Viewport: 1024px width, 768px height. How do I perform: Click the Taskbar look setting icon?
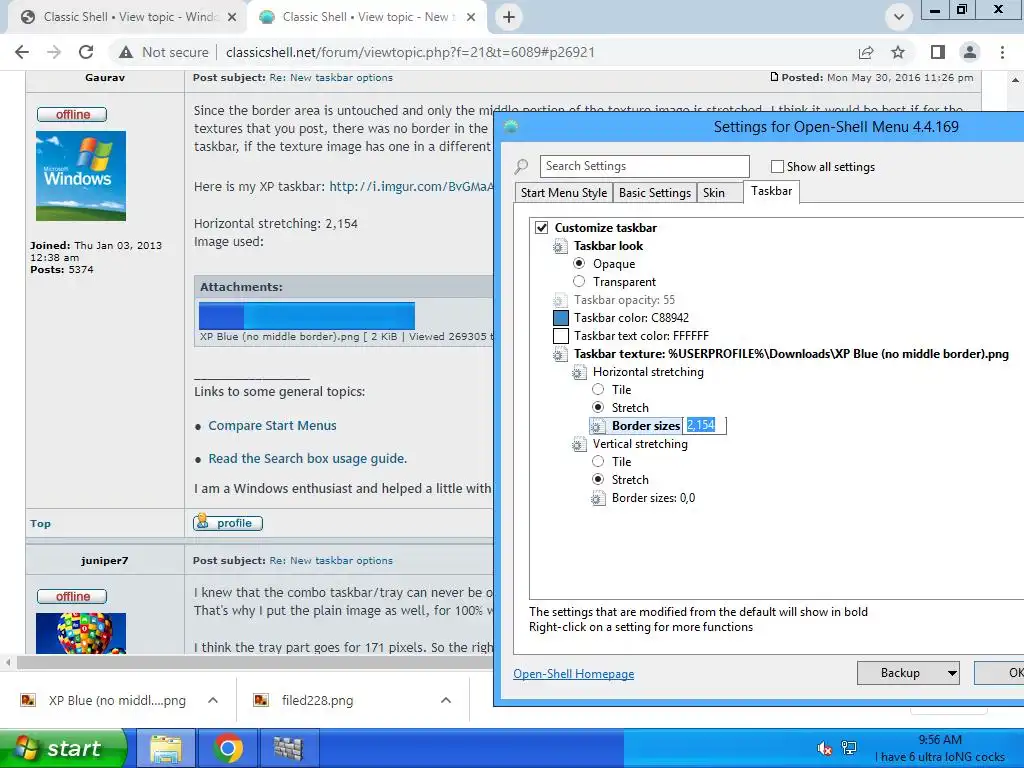pyautogui.click(x=560, y=246)
